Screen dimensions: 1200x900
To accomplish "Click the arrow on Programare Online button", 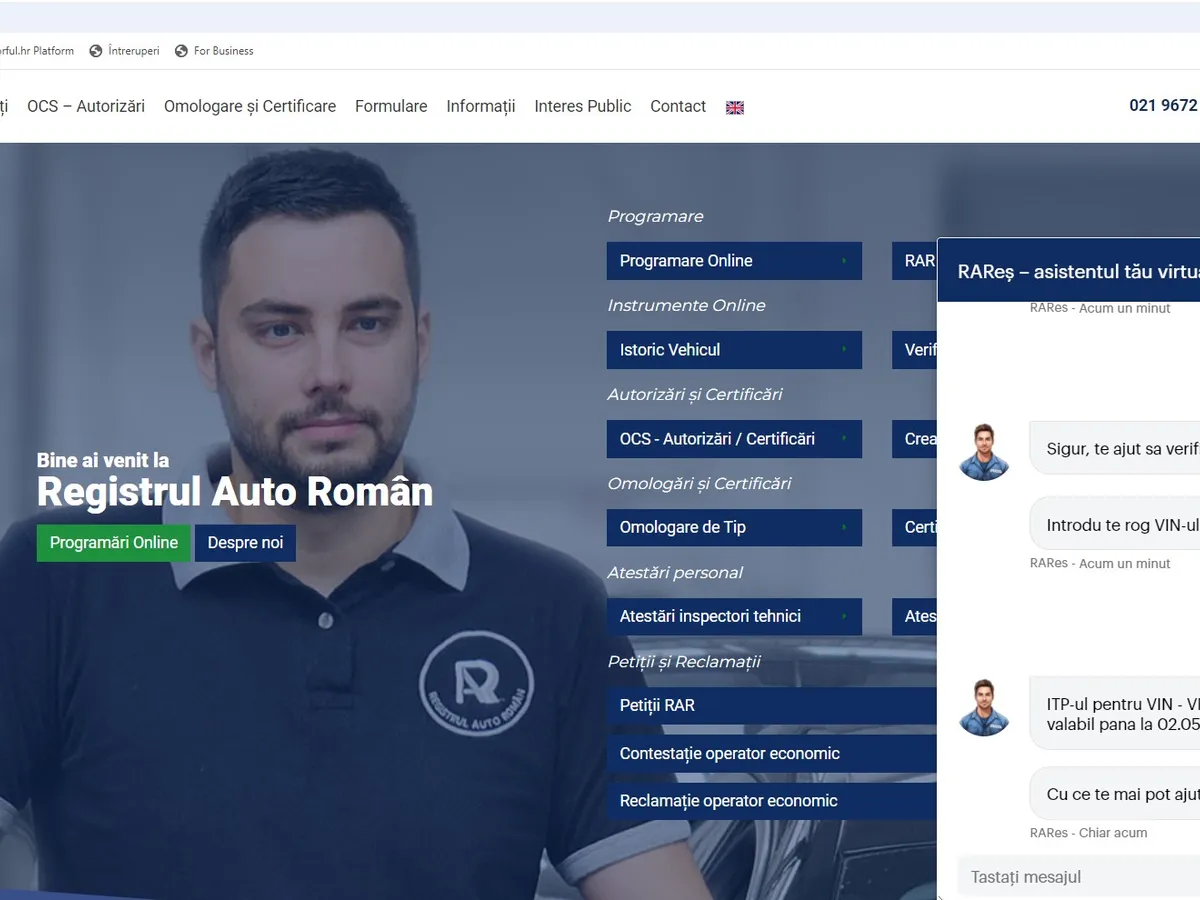I will [x=844, y=261].
